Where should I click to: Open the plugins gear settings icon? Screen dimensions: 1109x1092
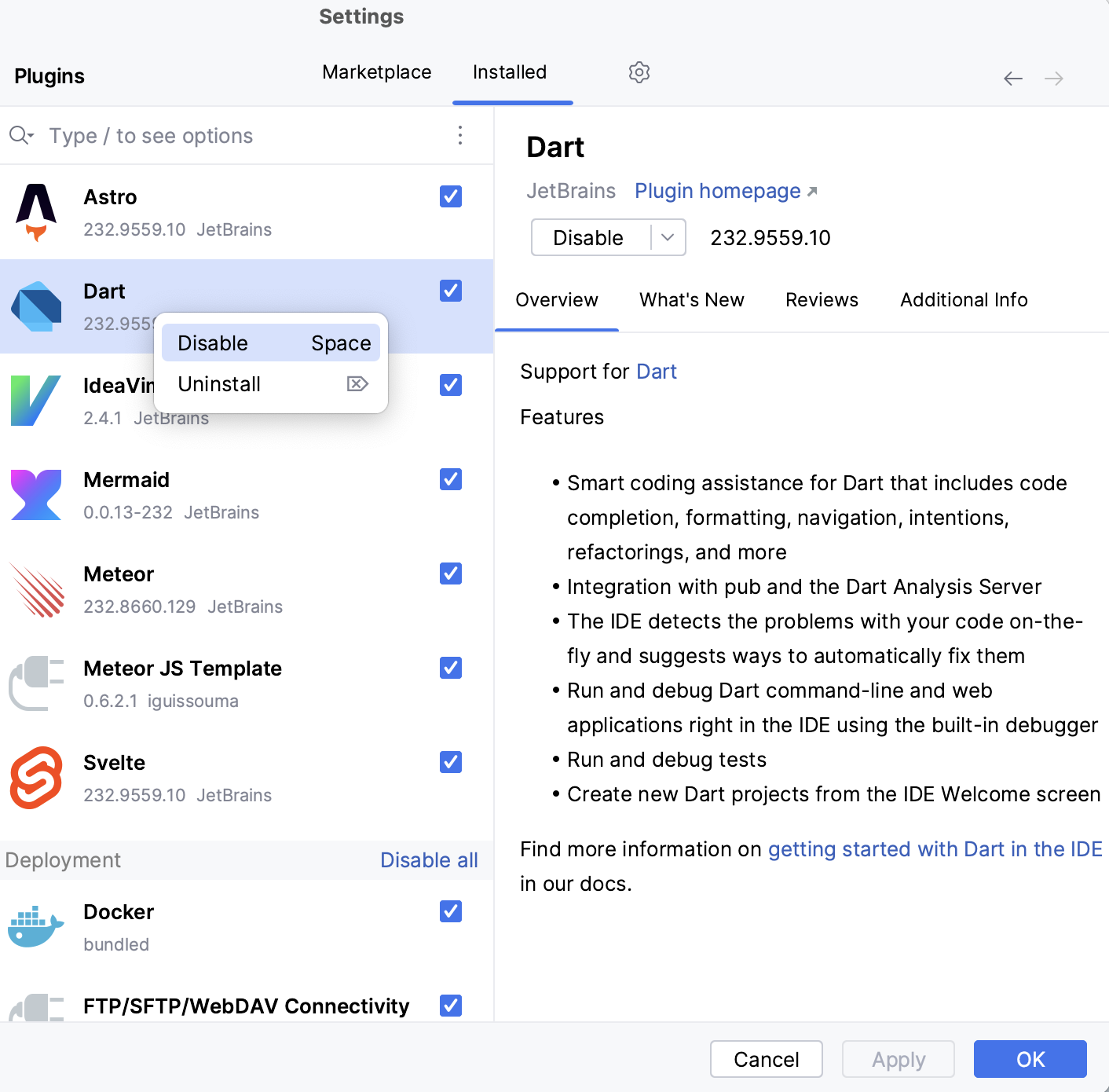tap(639, 72)
